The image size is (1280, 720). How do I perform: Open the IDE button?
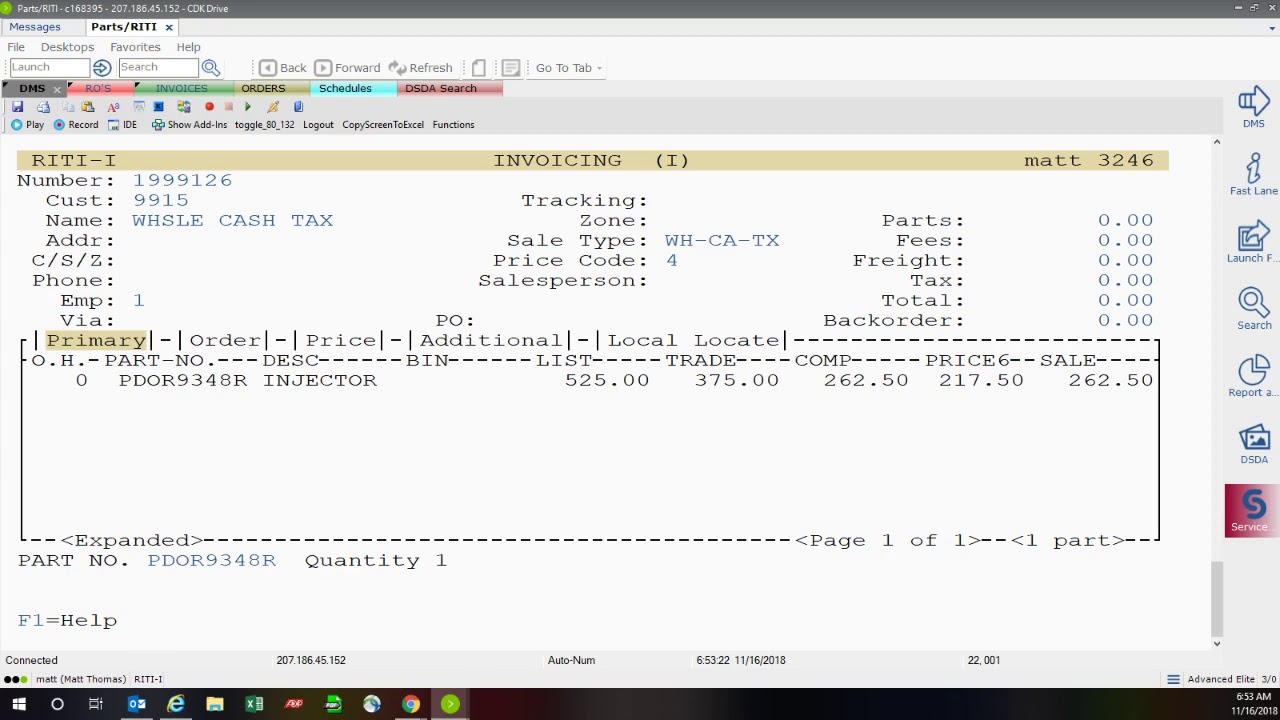122,125
